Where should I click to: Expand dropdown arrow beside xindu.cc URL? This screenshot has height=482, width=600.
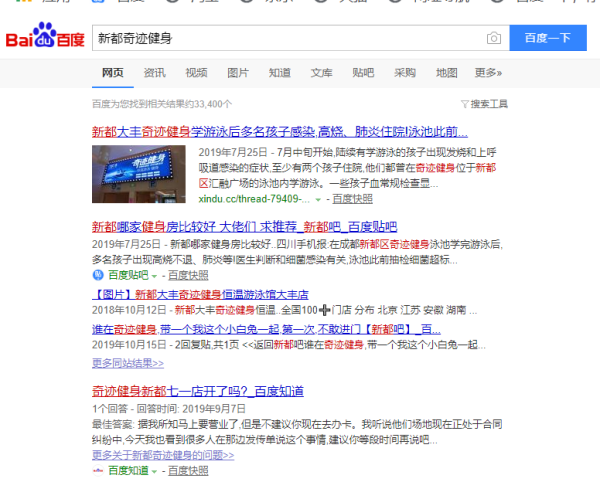318,200
